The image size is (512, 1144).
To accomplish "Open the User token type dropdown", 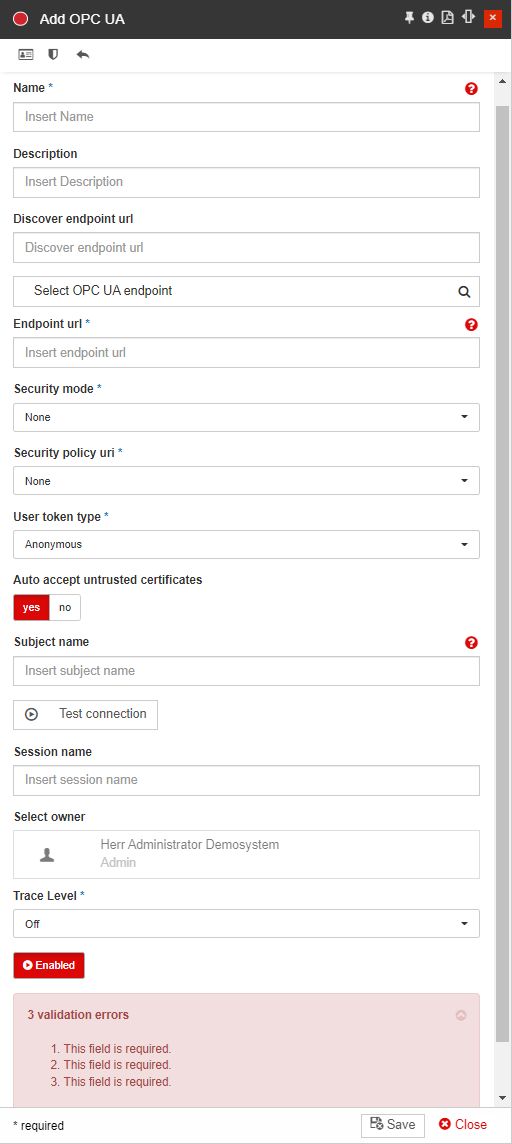I will tap(247, 544).
